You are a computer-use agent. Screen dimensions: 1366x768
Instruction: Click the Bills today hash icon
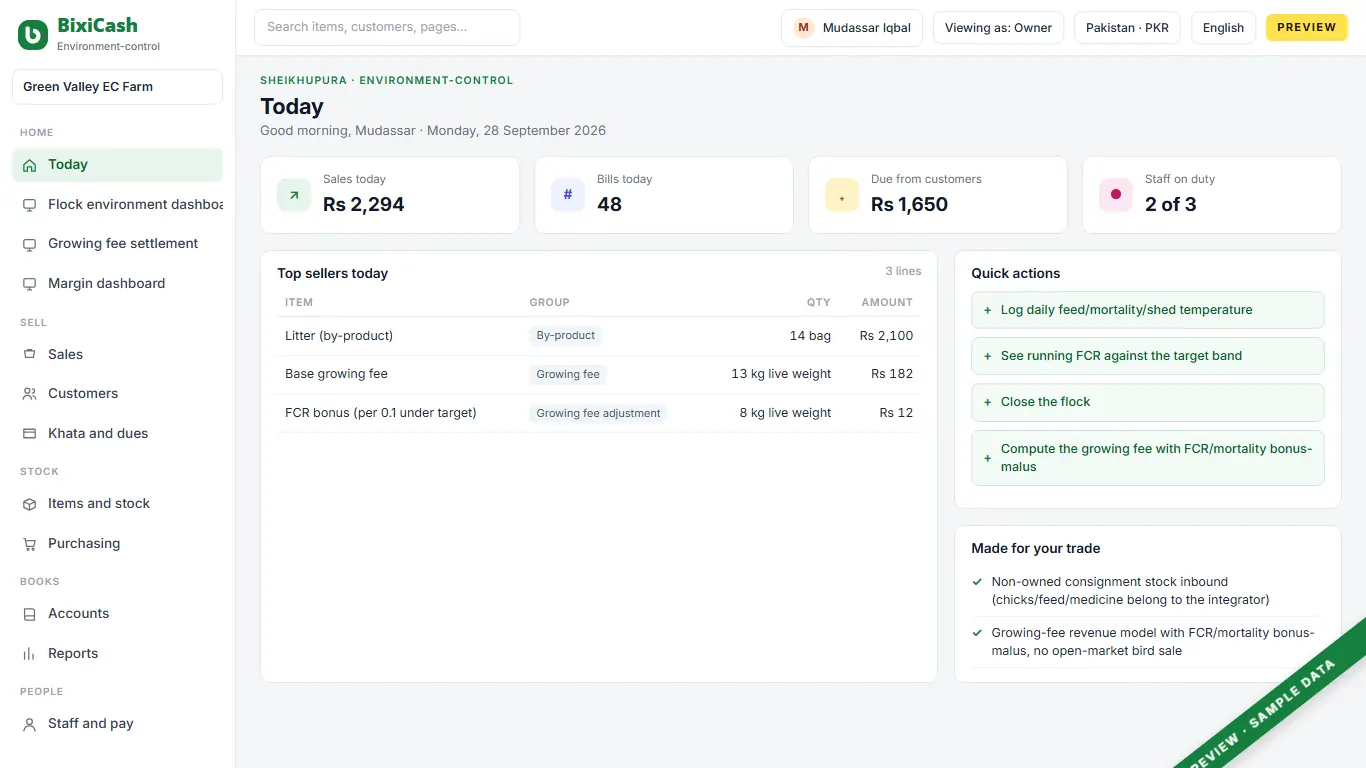click(x=568, y=195)
